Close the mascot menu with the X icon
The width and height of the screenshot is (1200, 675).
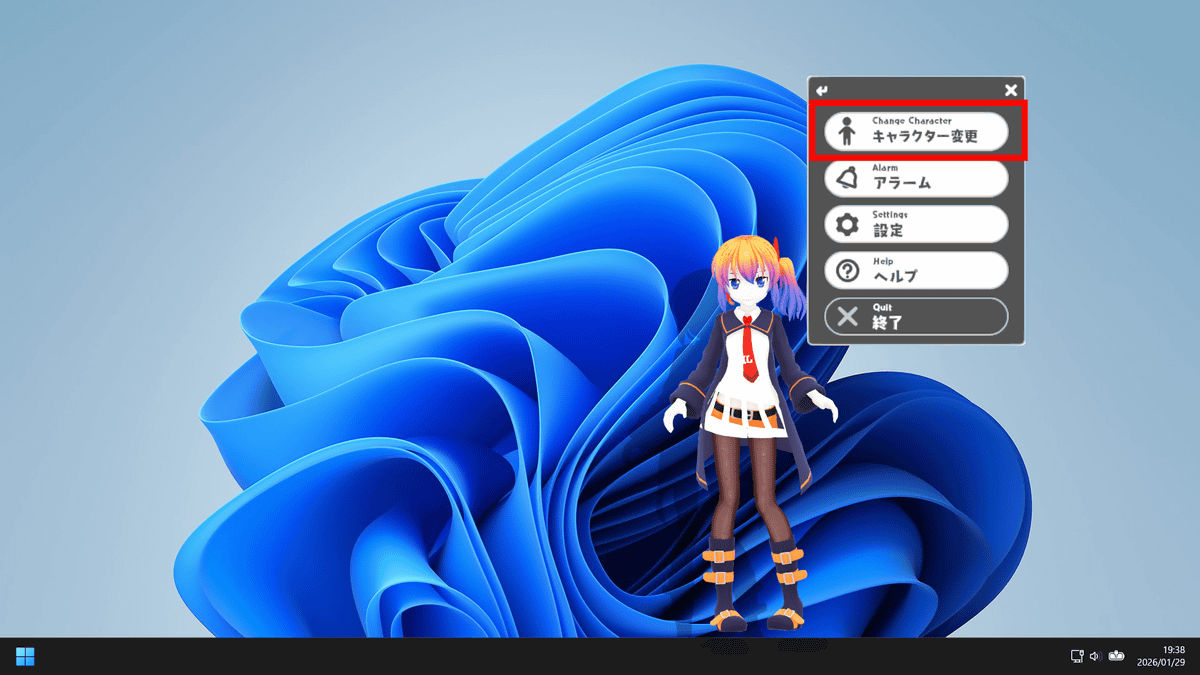click(x=1011, y=90)
